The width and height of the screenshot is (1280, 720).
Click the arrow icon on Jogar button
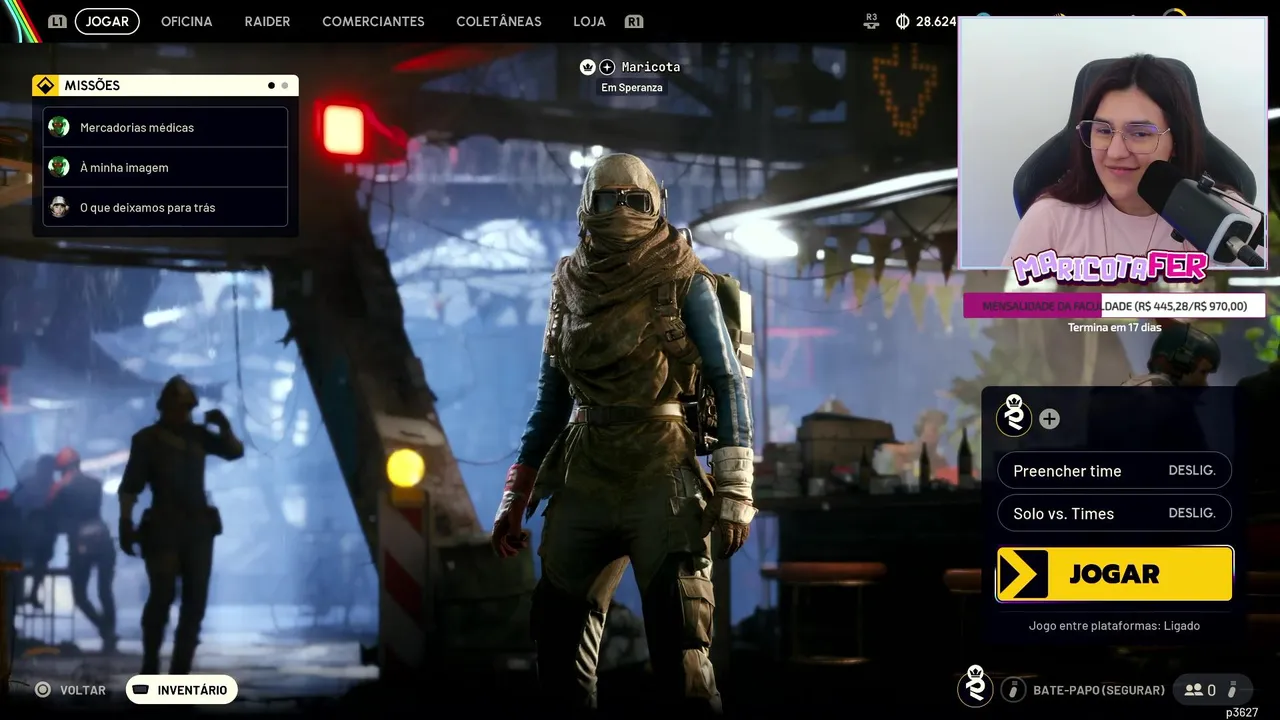1023,574
